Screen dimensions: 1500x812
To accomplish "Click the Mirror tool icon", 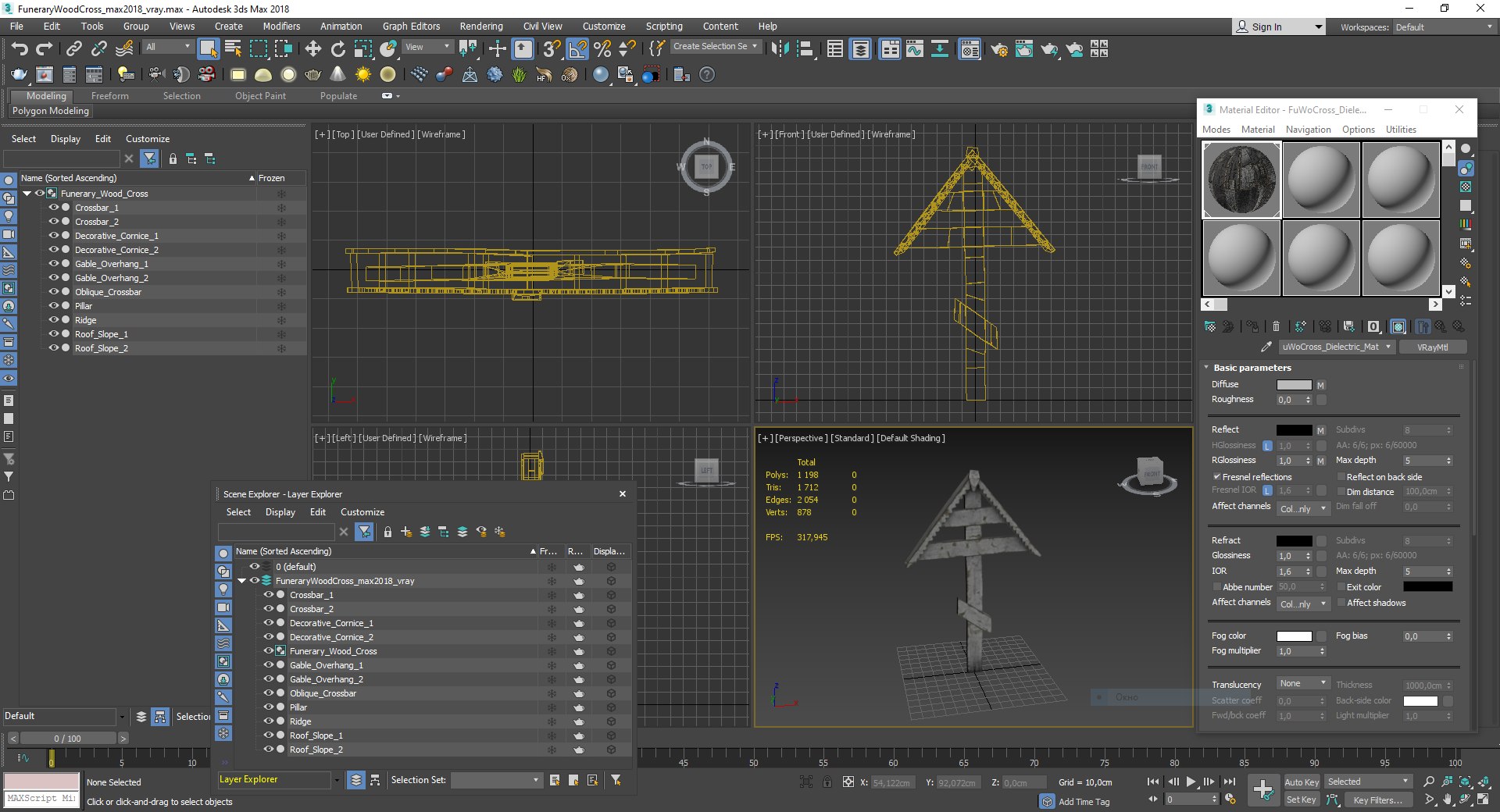I will (x=779, y=49).
